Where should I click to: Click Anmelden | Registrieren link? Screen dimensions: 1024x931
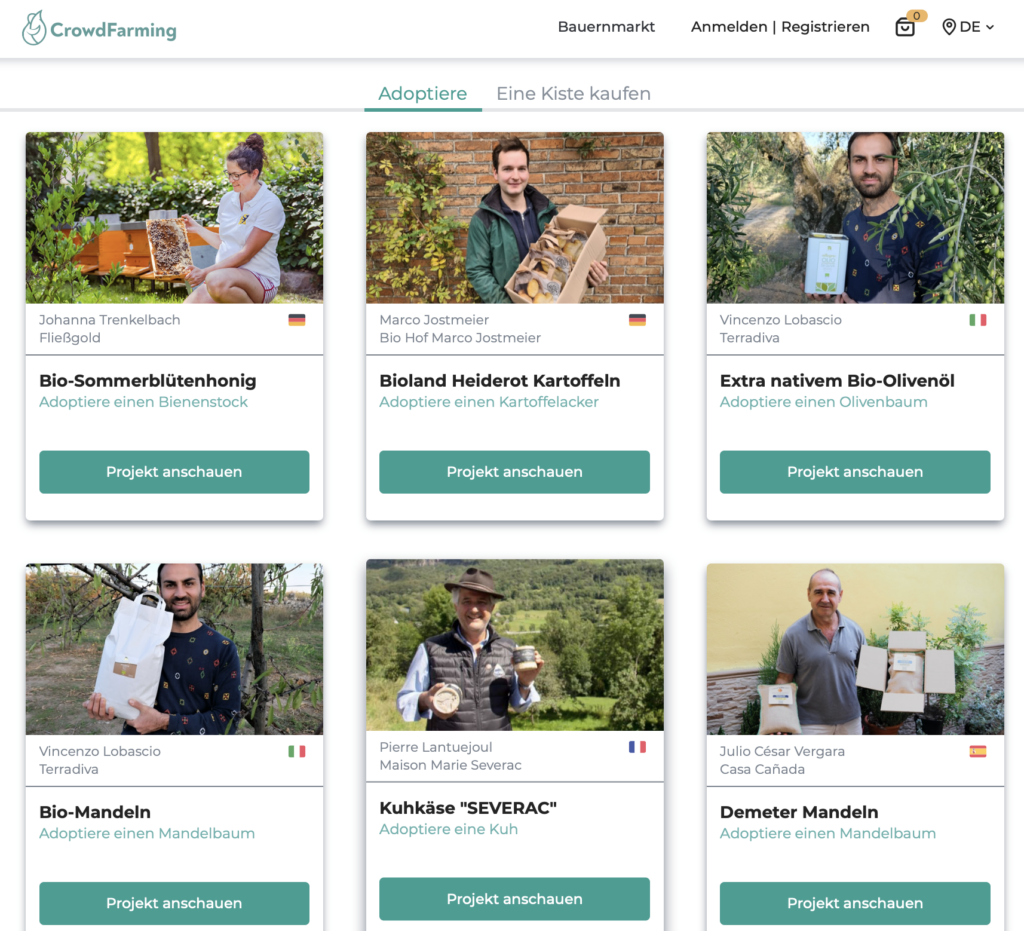point(780,27)
